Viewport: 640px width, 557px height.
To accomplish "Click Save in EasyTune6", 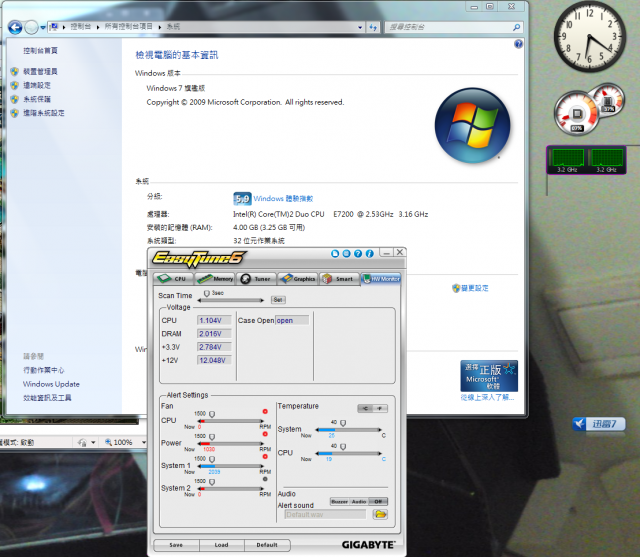I will pos(176,545).
